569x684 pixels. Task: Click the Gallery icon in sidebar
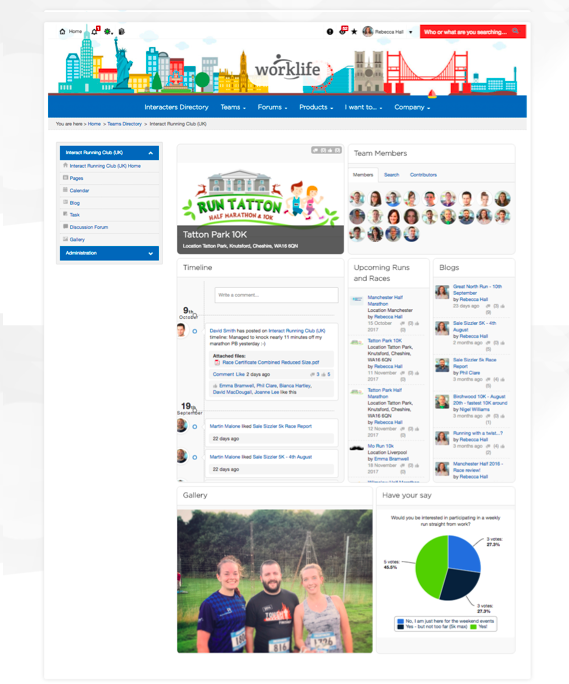point(65,239)
